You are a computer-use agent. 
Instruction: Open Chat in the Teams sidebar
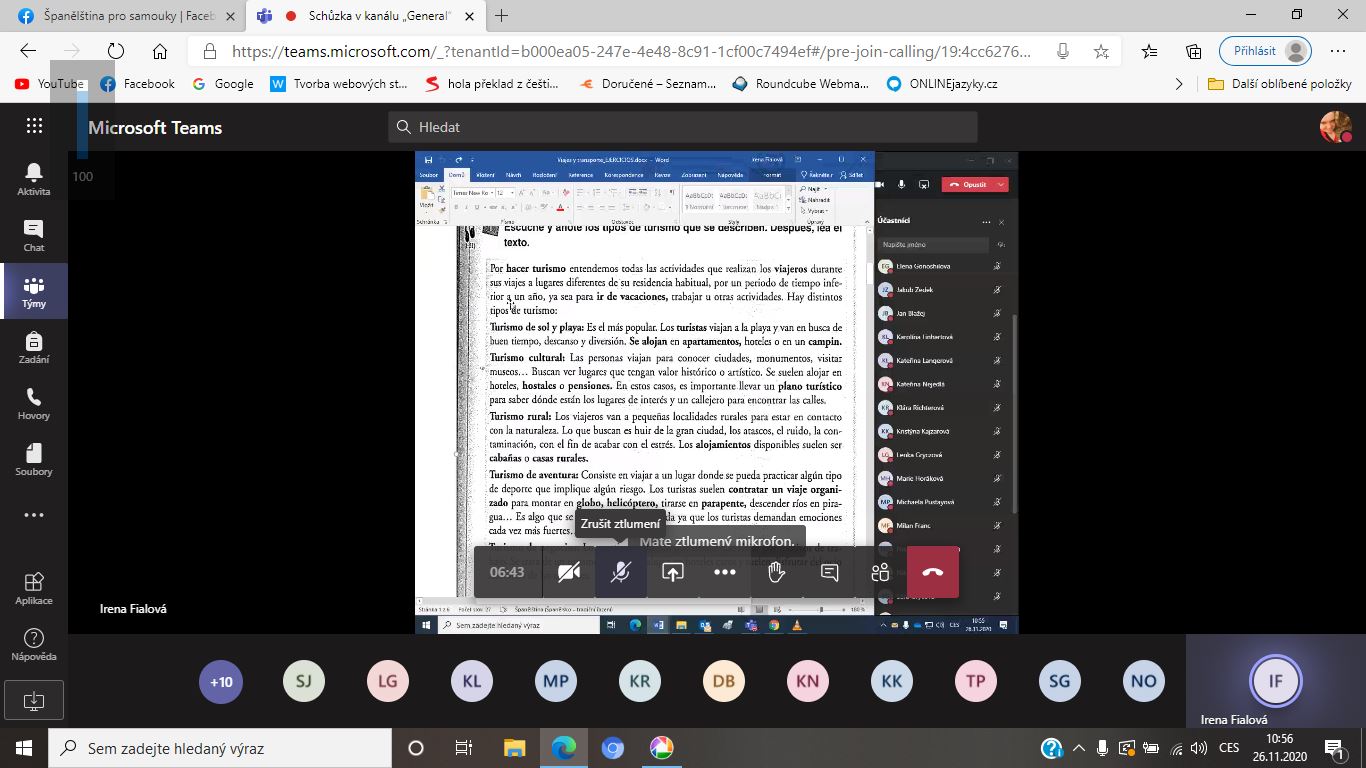pyautogui.click(x=33, y=236)
